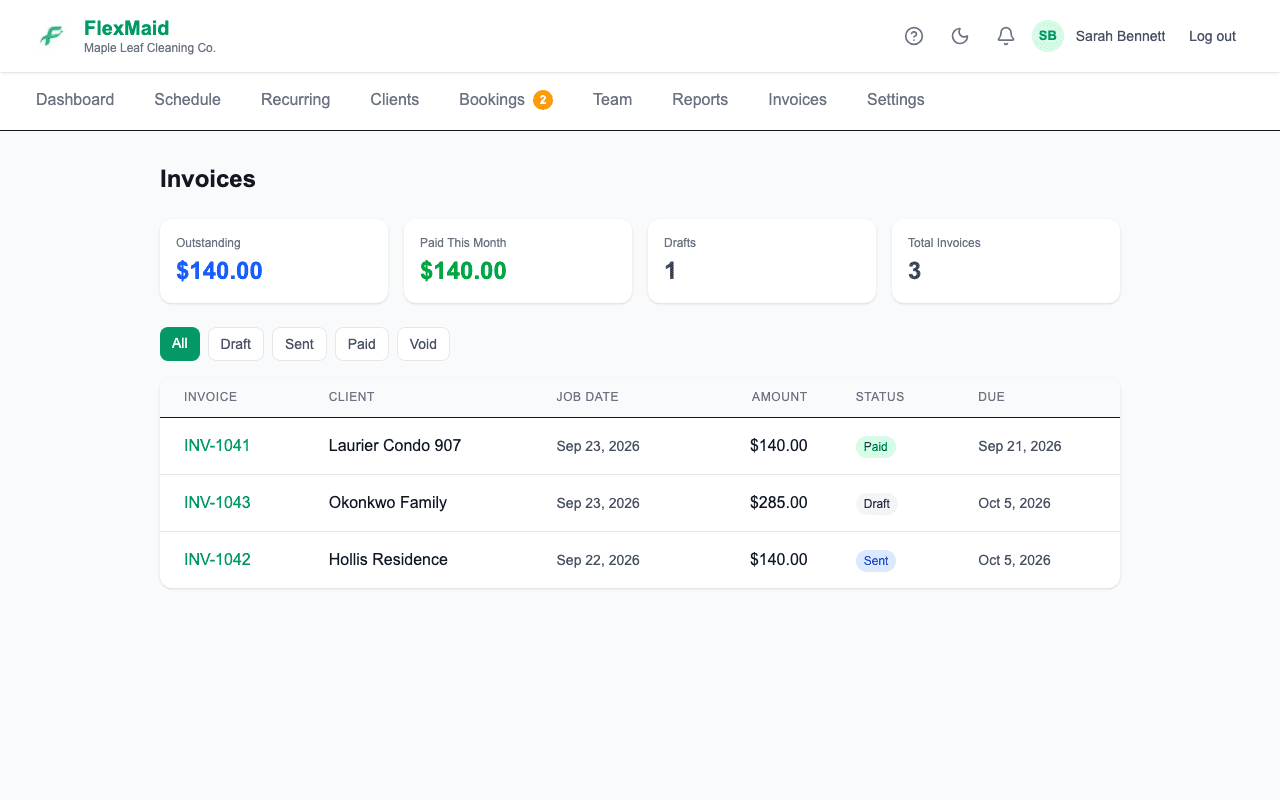
Task: Click the FlexMaid logo icon
Action: click(52, 36)
